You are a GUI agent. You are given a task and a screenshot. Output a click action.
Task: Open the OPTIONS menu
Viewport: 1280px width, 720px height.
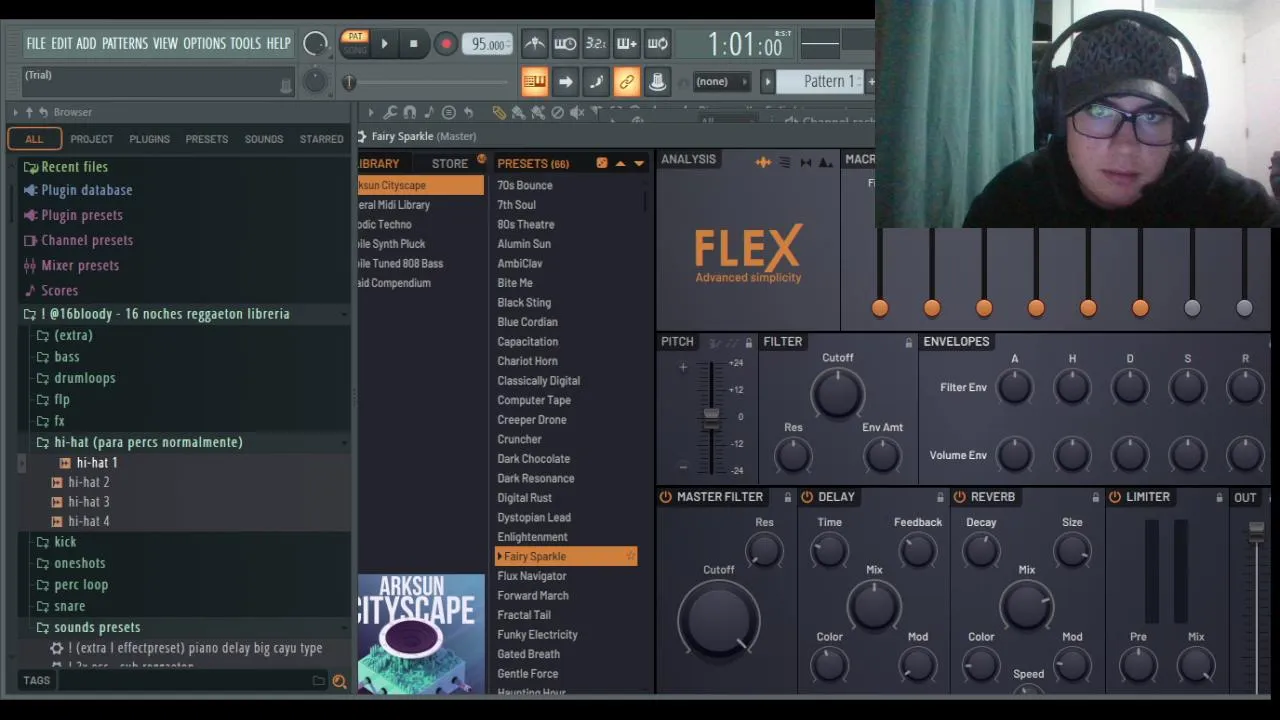[204, 44]
